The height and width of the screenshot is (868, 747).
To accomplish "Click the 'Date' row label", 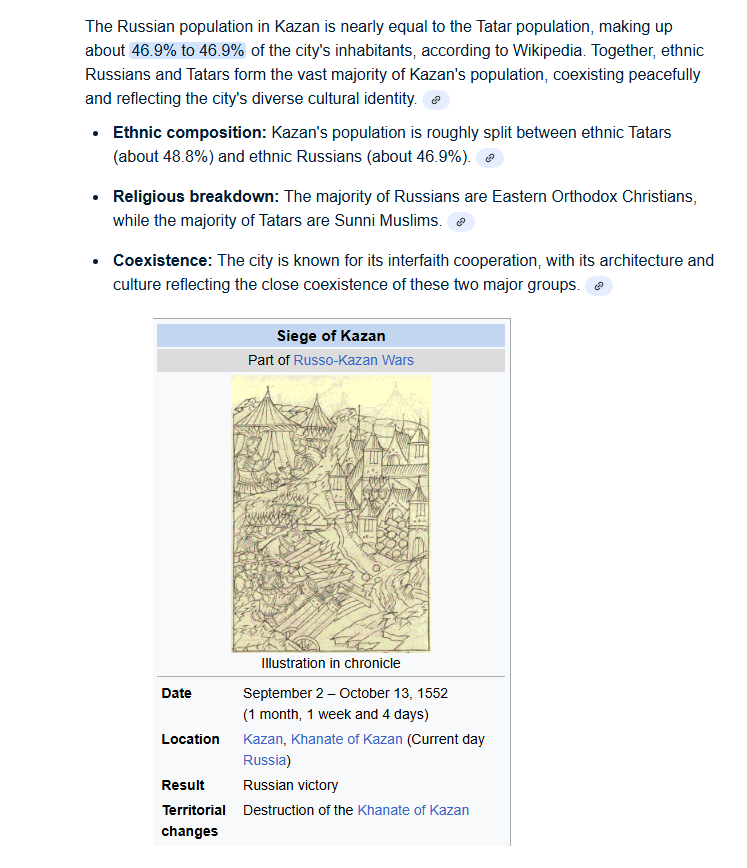I will (x=177, y=693).
